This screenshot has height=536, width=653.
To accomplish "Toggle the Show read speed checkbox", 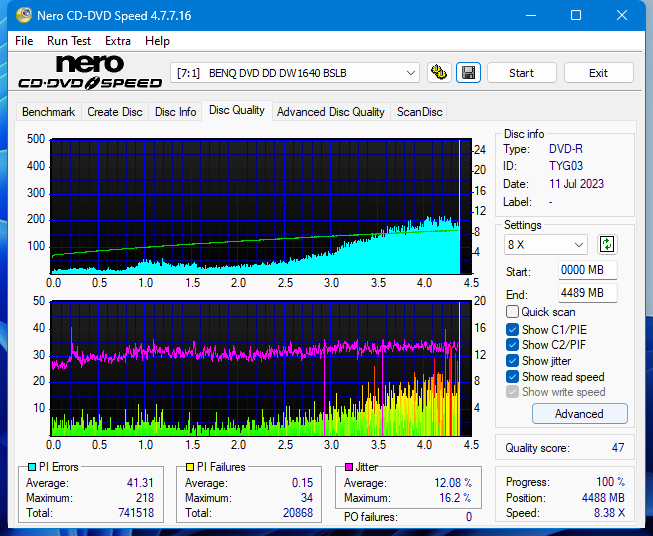I will pyautogui.click(x=512, y=376).
